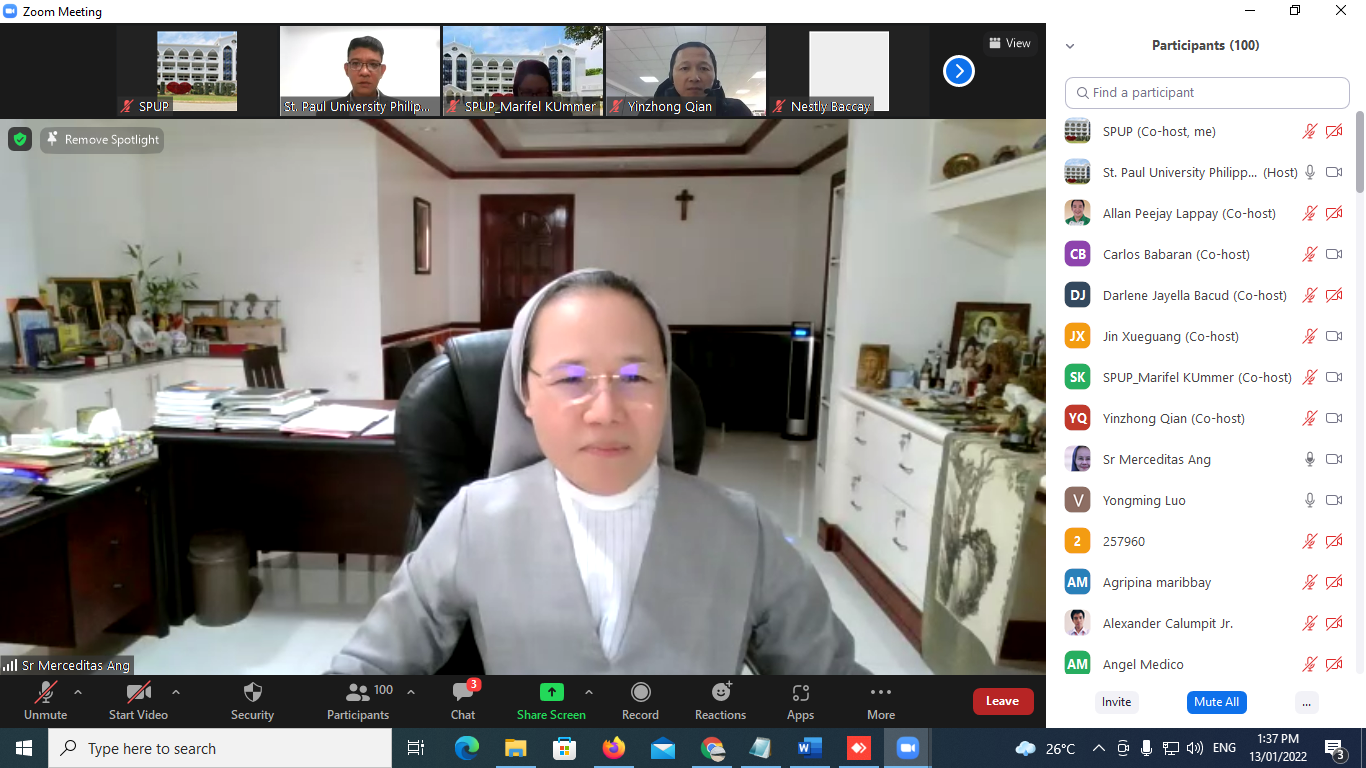Viewport: 1366px width, 768px height.
Task: Select the Yinzhong Qian video thumbnail
Action: coord(686,71)
